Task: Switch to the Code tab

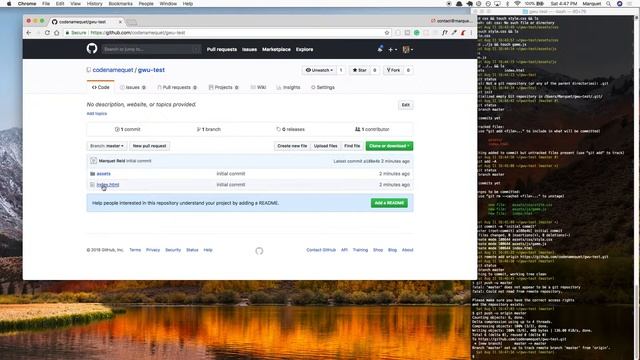Action: 100,87
